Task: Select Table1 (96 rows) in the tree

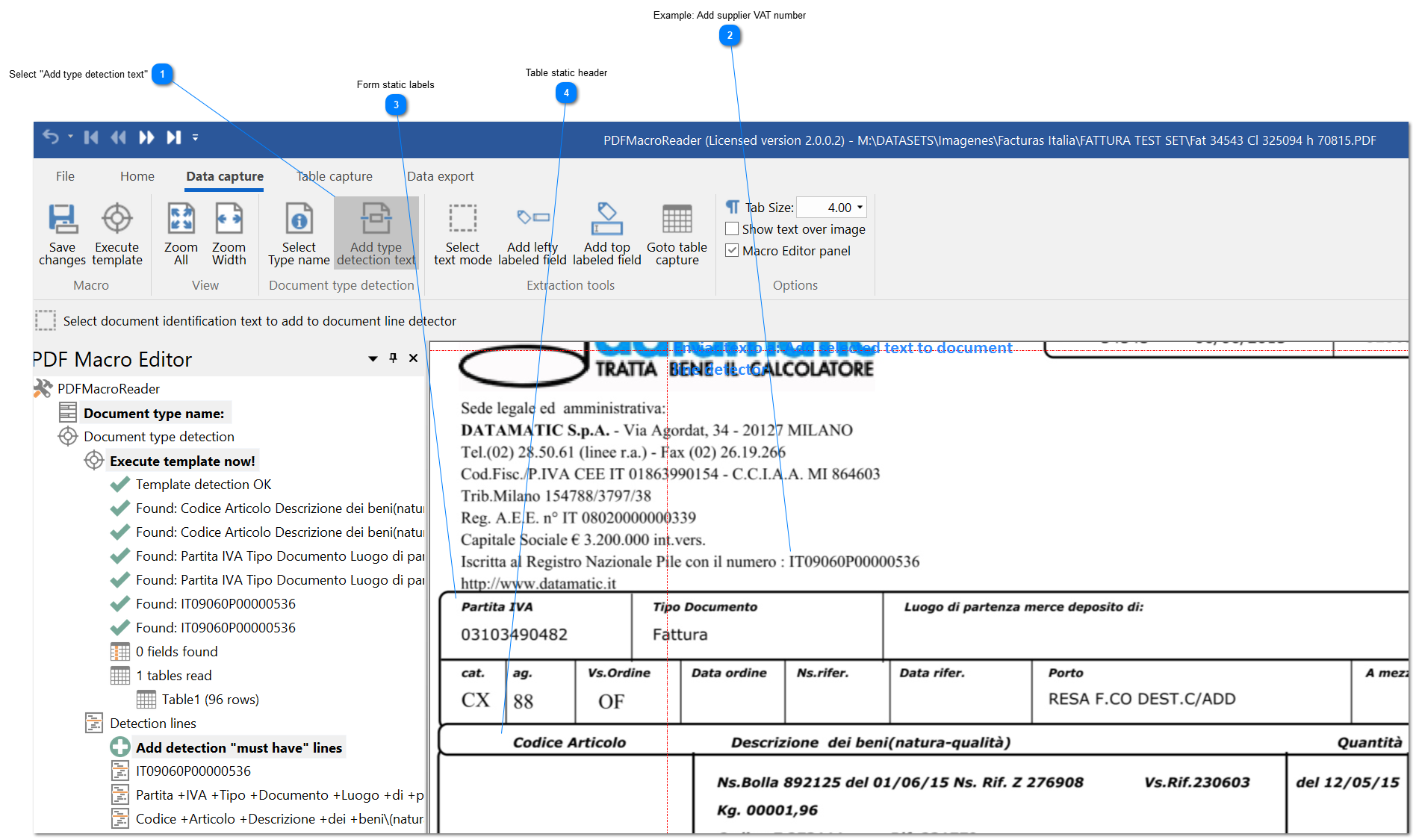Action: coord(210,699)
